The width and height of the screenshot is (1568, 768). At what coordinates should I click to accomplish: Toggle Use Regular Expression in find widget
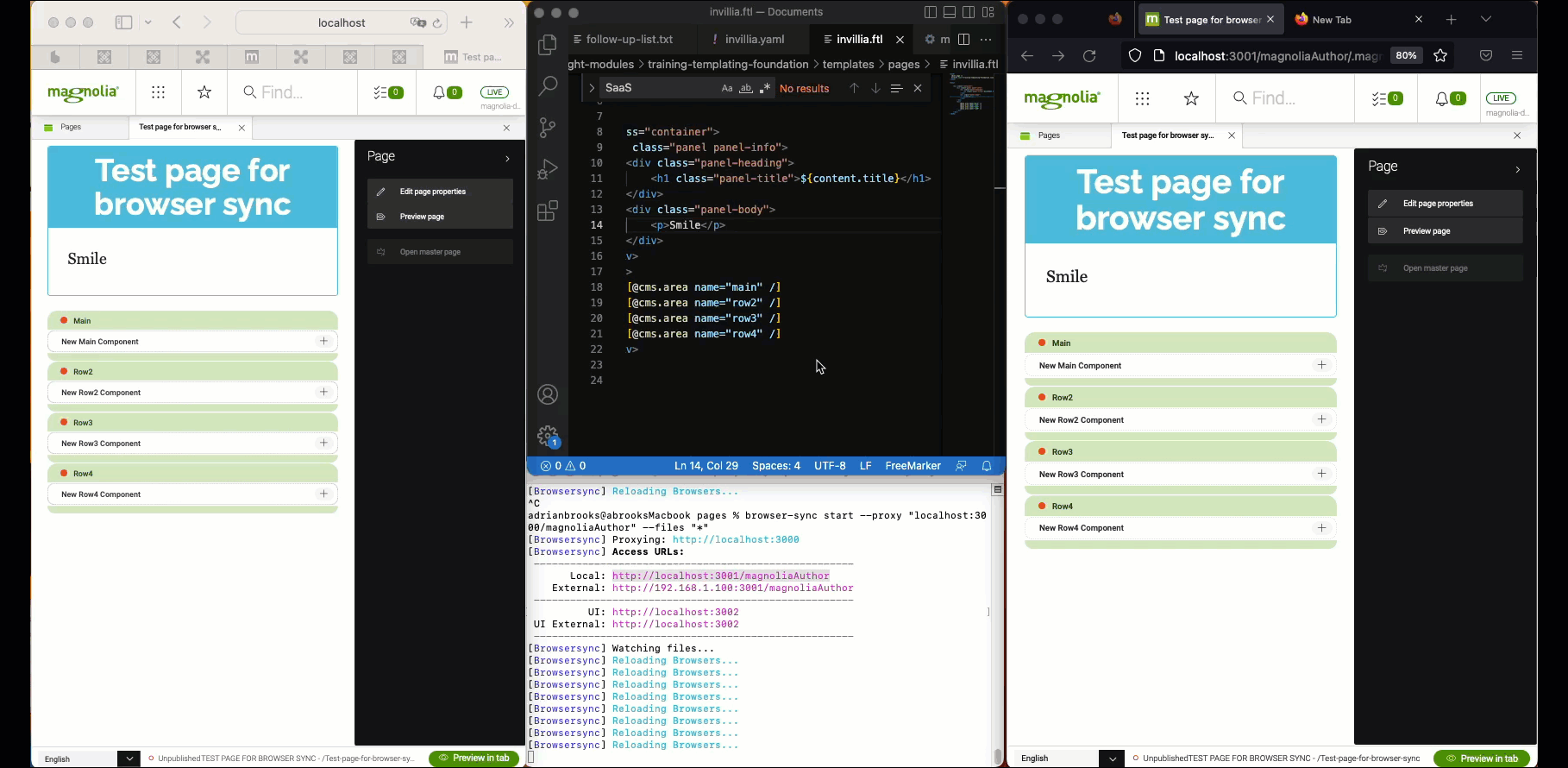(765, 88)
